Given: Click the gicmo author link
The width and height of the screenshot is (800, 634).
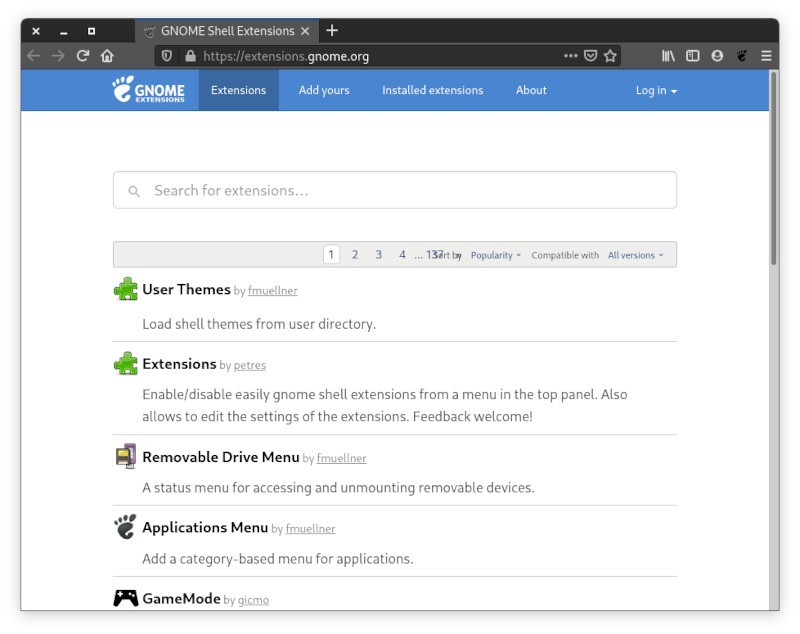Looking at the screenshot, I should 253,599.
